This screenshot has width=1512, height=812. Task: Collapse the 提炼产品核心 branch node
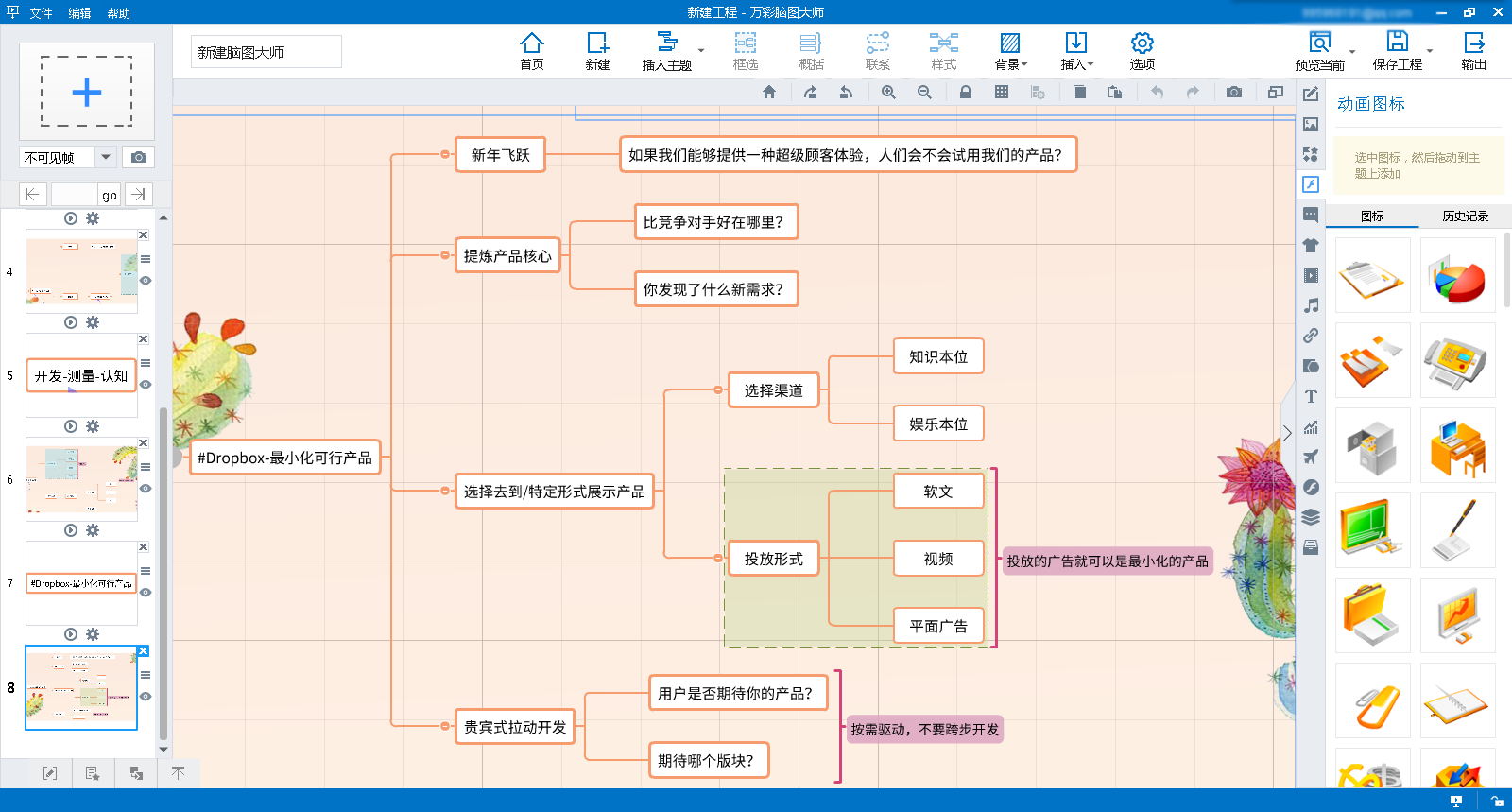click(x=445, y=255)
